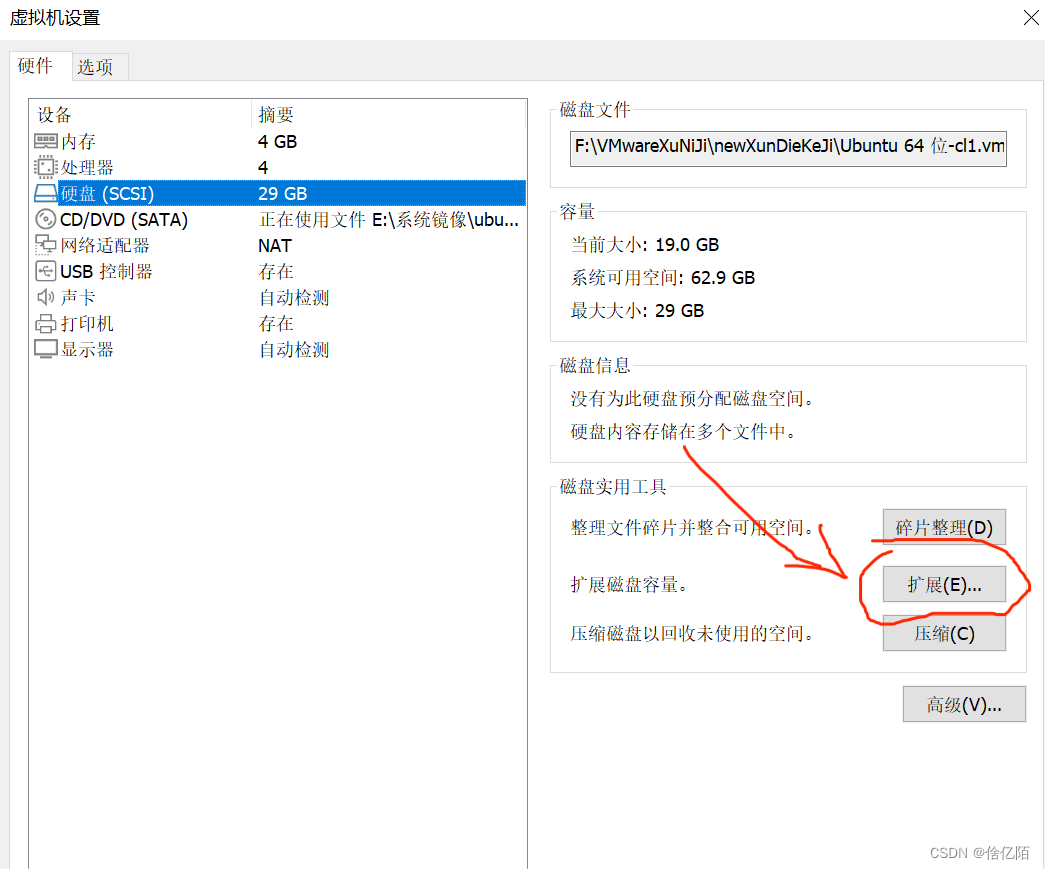Click the 扩展磁盘容量 description text
This screenshot has height=869, width=1045.
click(x=628, y=584)
